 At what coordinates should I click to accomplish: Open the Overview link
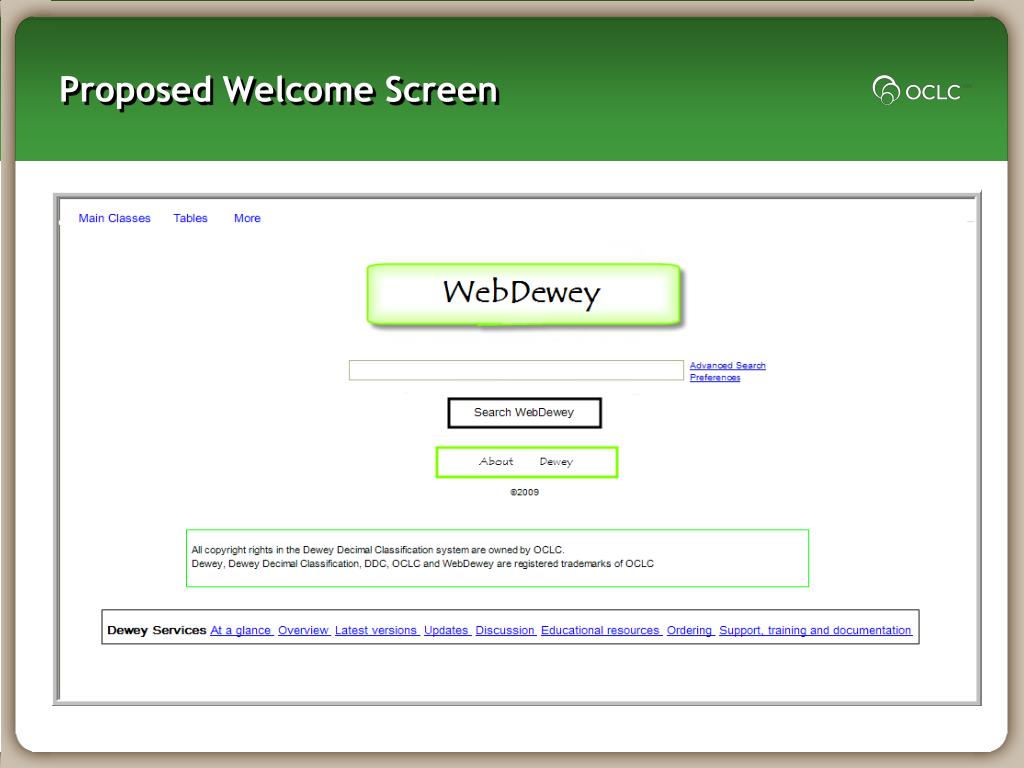tap(303, 630)
